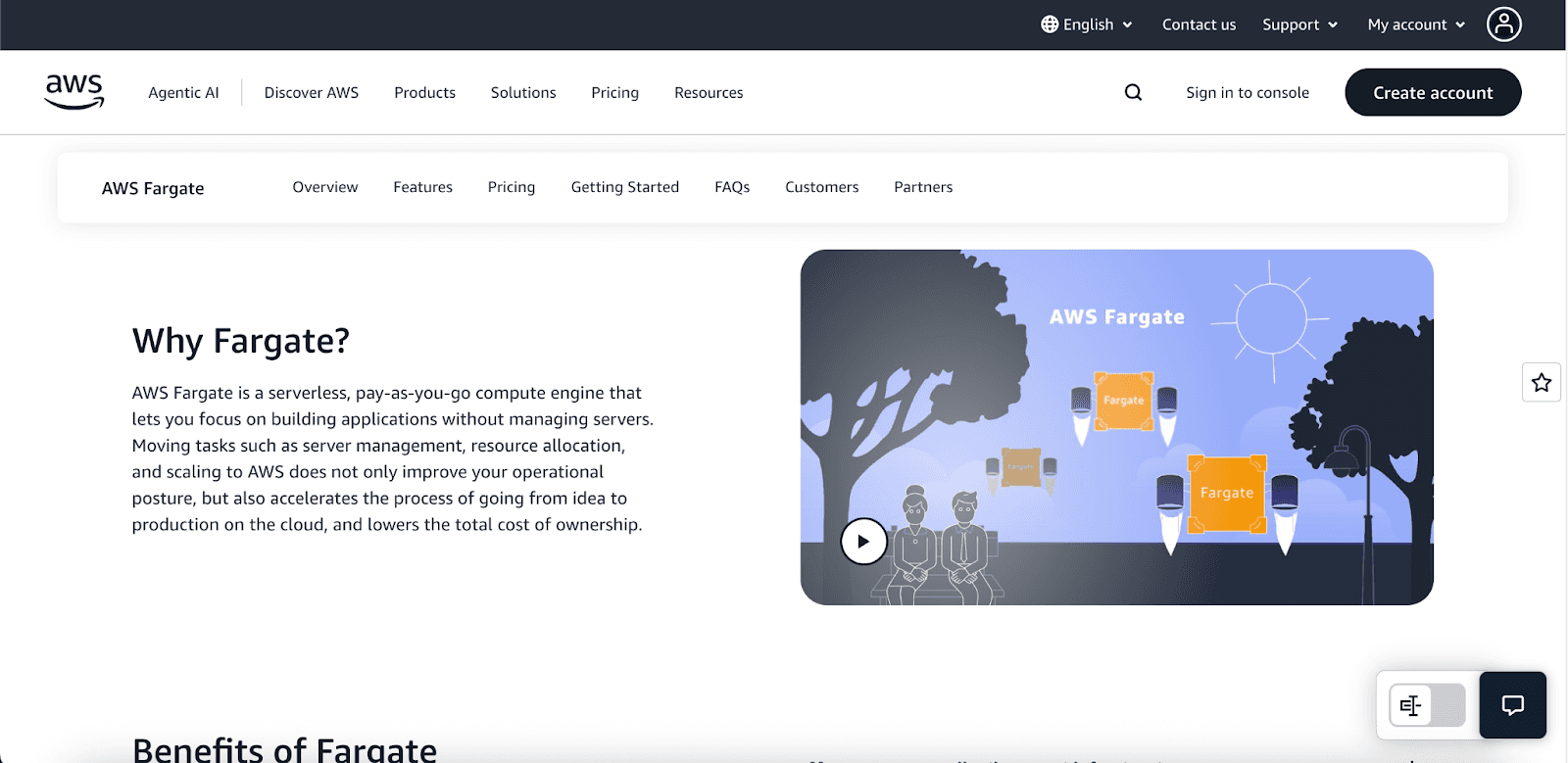Click the Why Fargate? heading
The image size is (1568, 763).
241,341
